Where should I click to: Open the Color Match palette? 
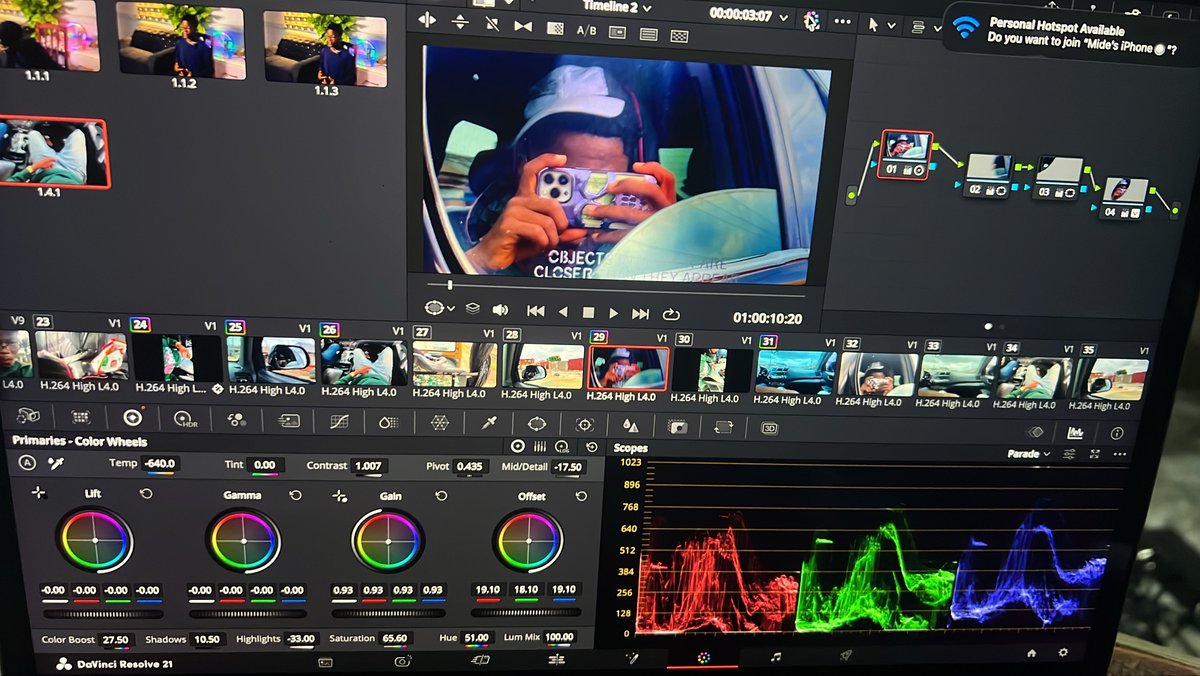click(80, 416)
